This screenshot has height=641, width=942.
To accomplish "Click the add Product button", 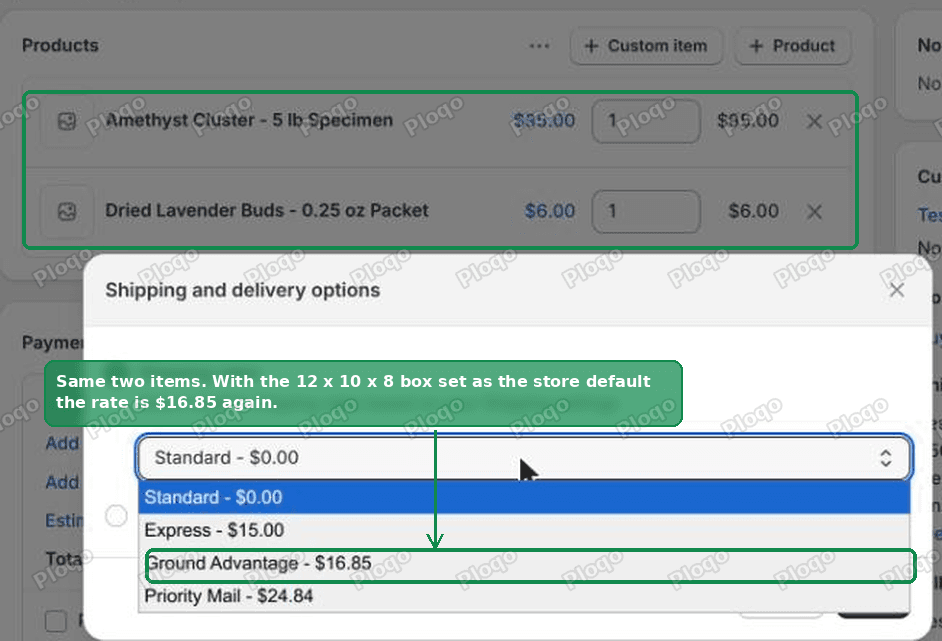I will (x=792, y=46).
